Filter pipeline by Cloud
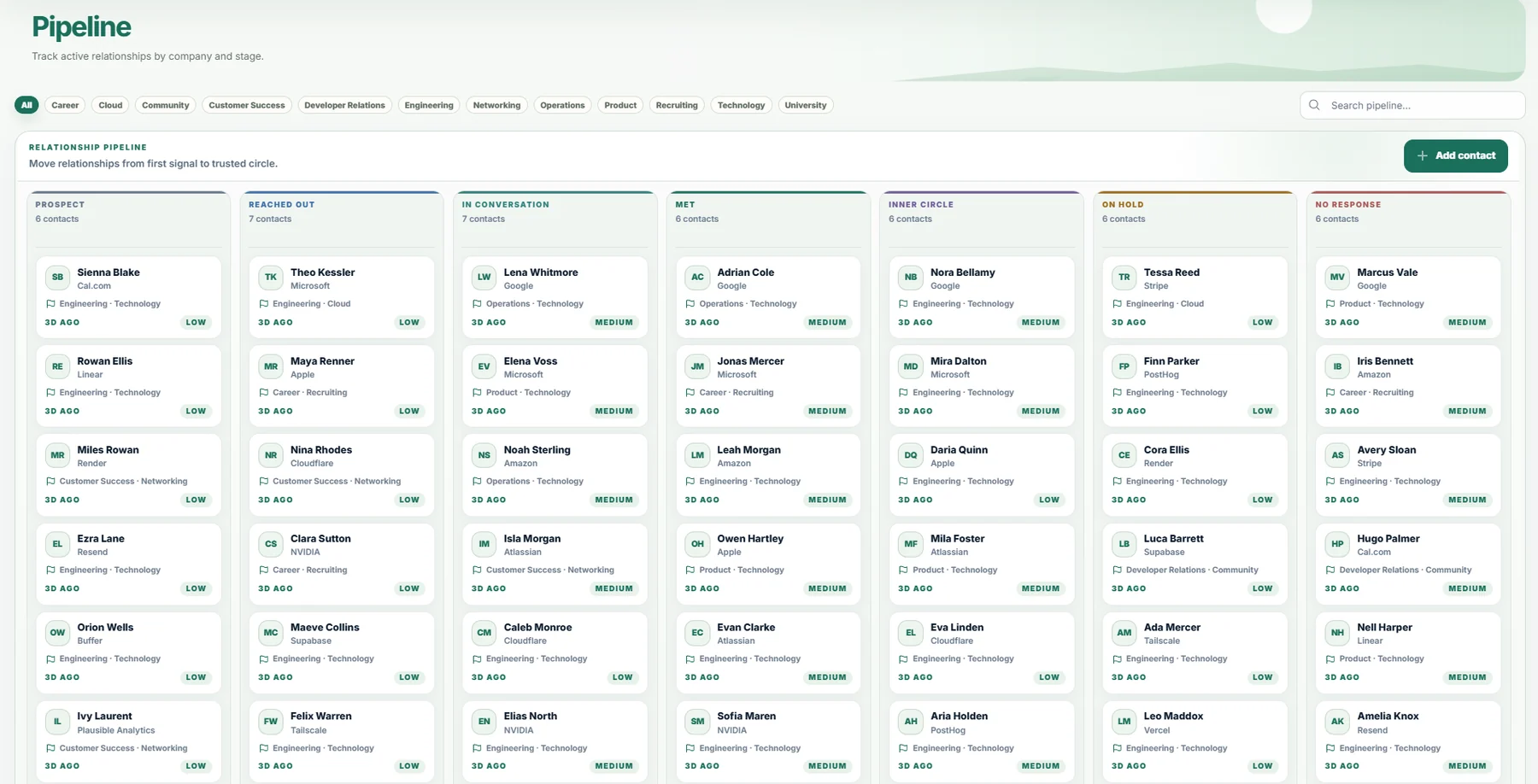 (x=110, y=105)
